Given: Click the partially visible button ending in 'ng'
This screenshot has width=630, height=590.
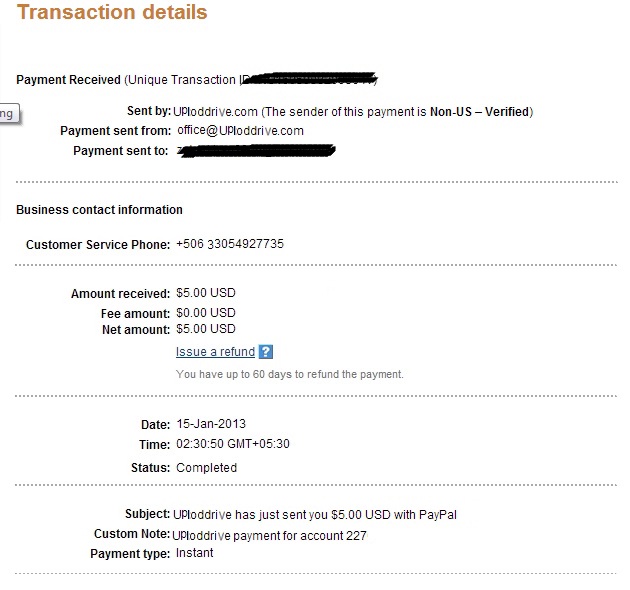Looking at the screenshot, I should (x=9, y=114).
